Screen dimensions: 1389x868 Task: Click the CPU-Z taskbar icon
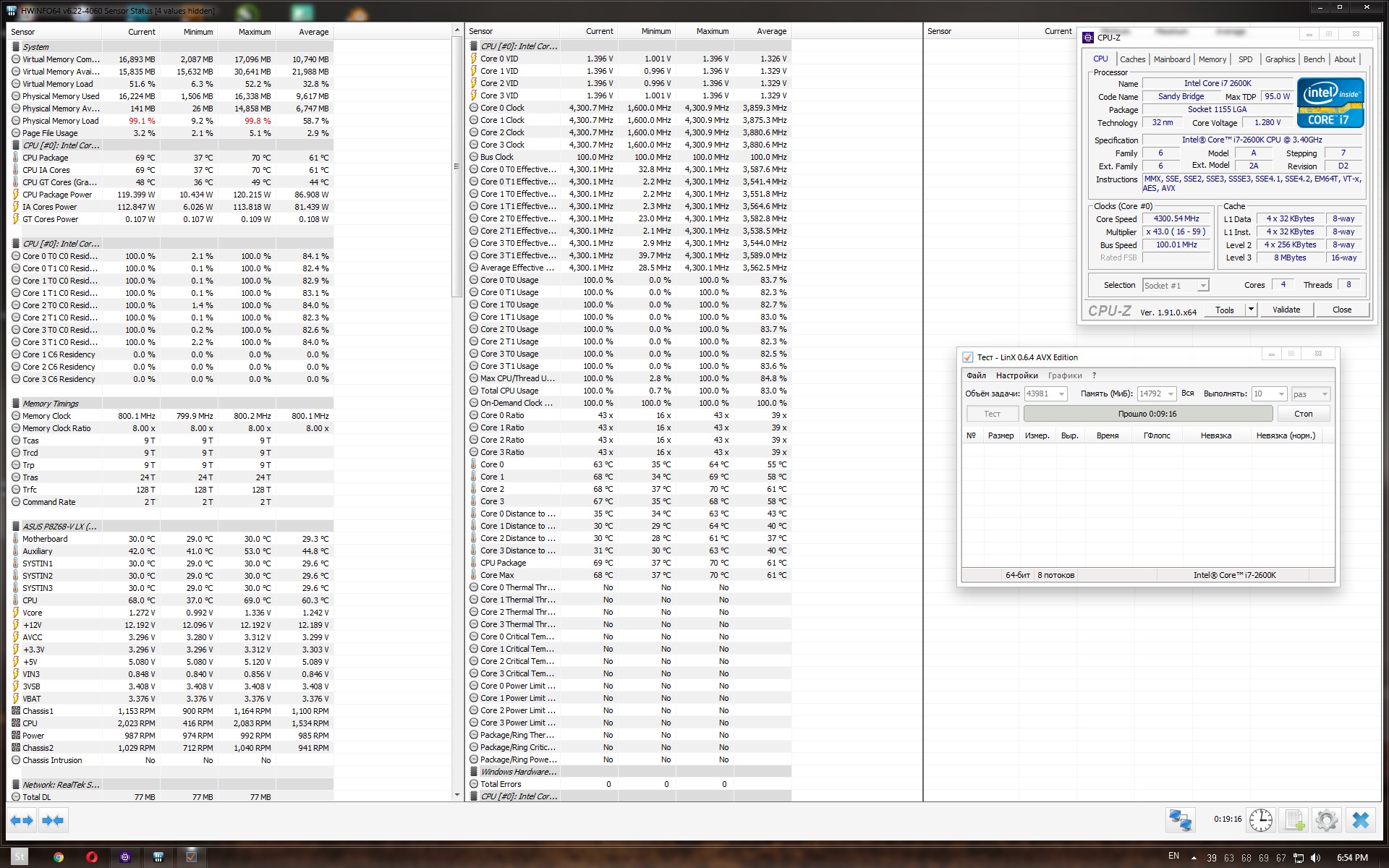[x=125, y=857]
